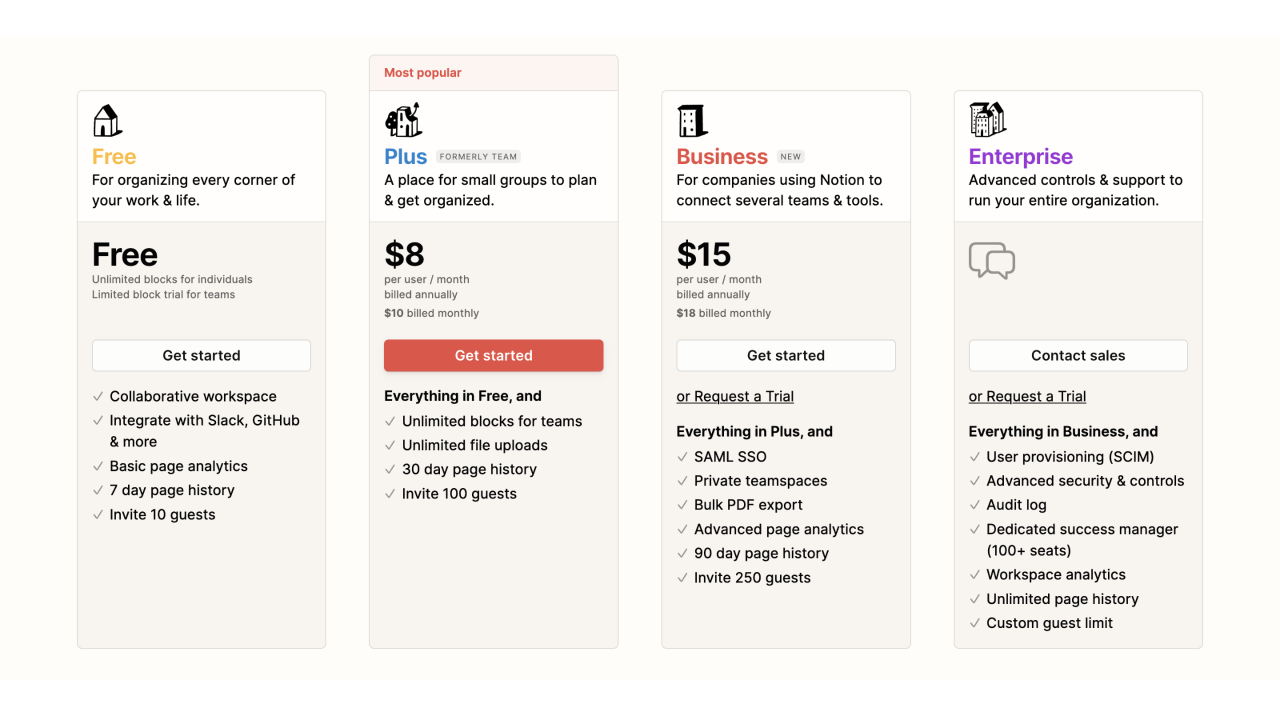Click the Plus plan building icon
Viewport: 1280px width, 720px height.
(403, 120)
